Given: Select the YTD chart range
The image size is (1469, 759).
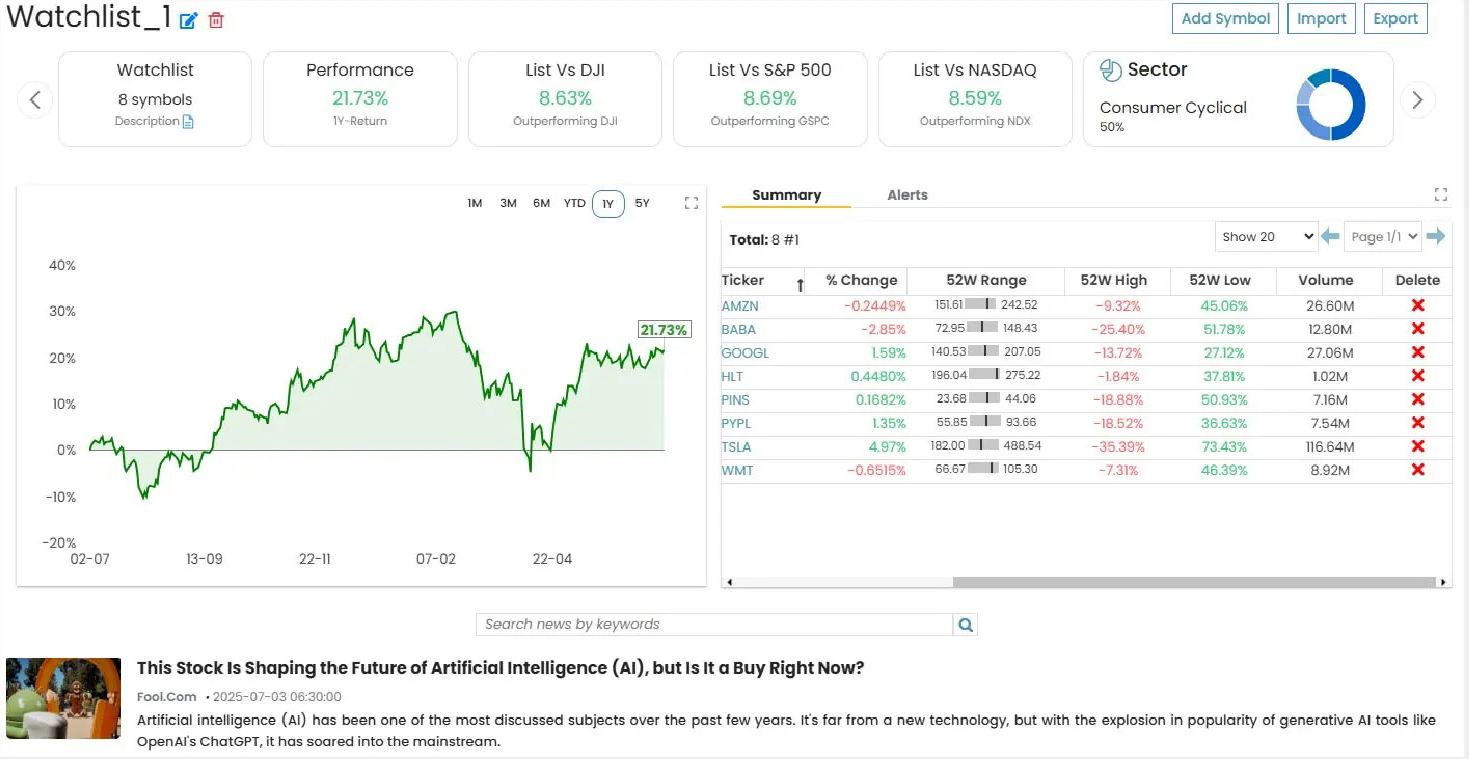Looking at the screenshot, I should (x=574, y=203).
